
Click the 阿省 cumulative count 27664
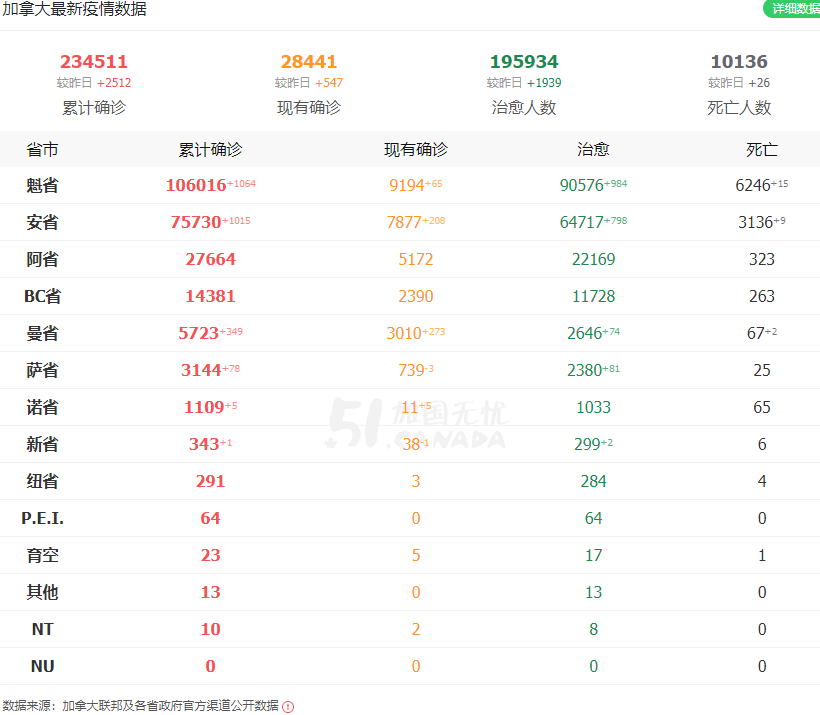coord(210,259)
